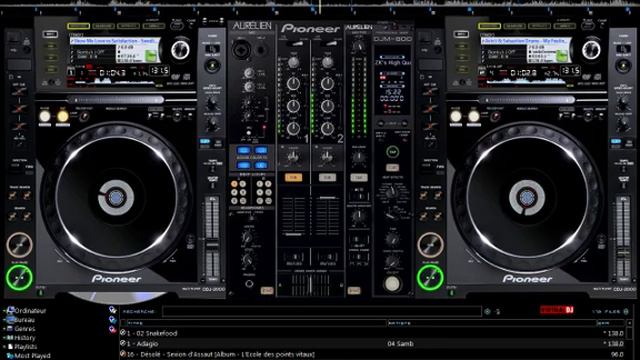Expand the Genres tree node
Viewport: 640px width, 360px height.
(4, 329)
